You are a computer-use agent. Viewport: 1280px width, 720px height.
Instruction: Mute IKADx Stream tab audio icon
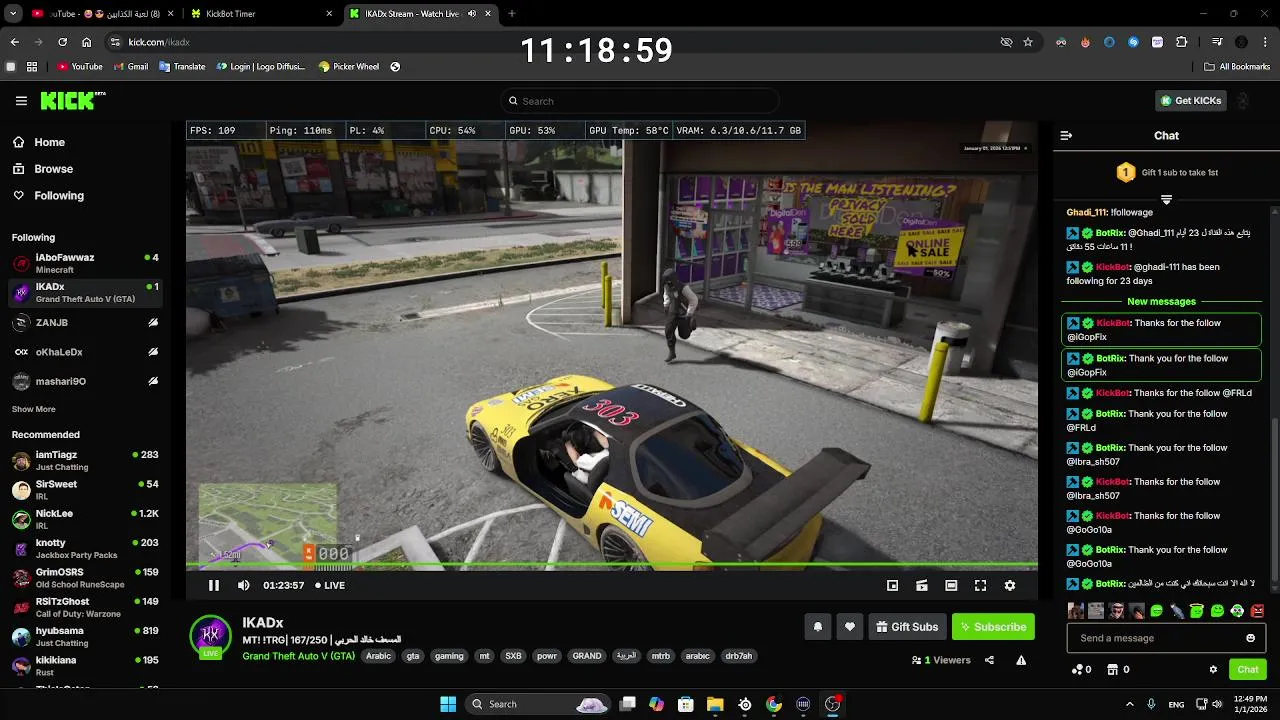(x=472, y=14)
